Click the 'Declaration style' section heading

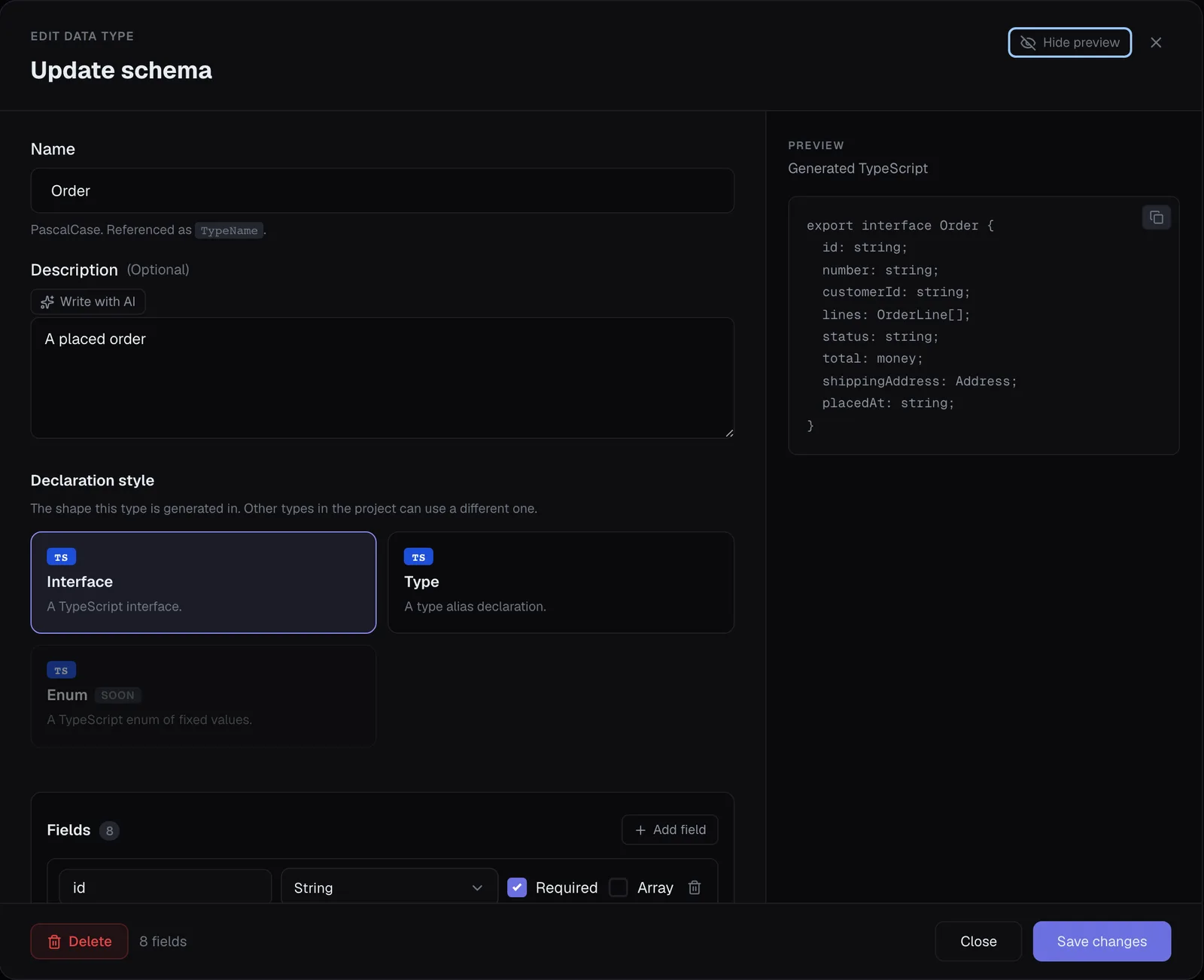[x=93, y=480]
